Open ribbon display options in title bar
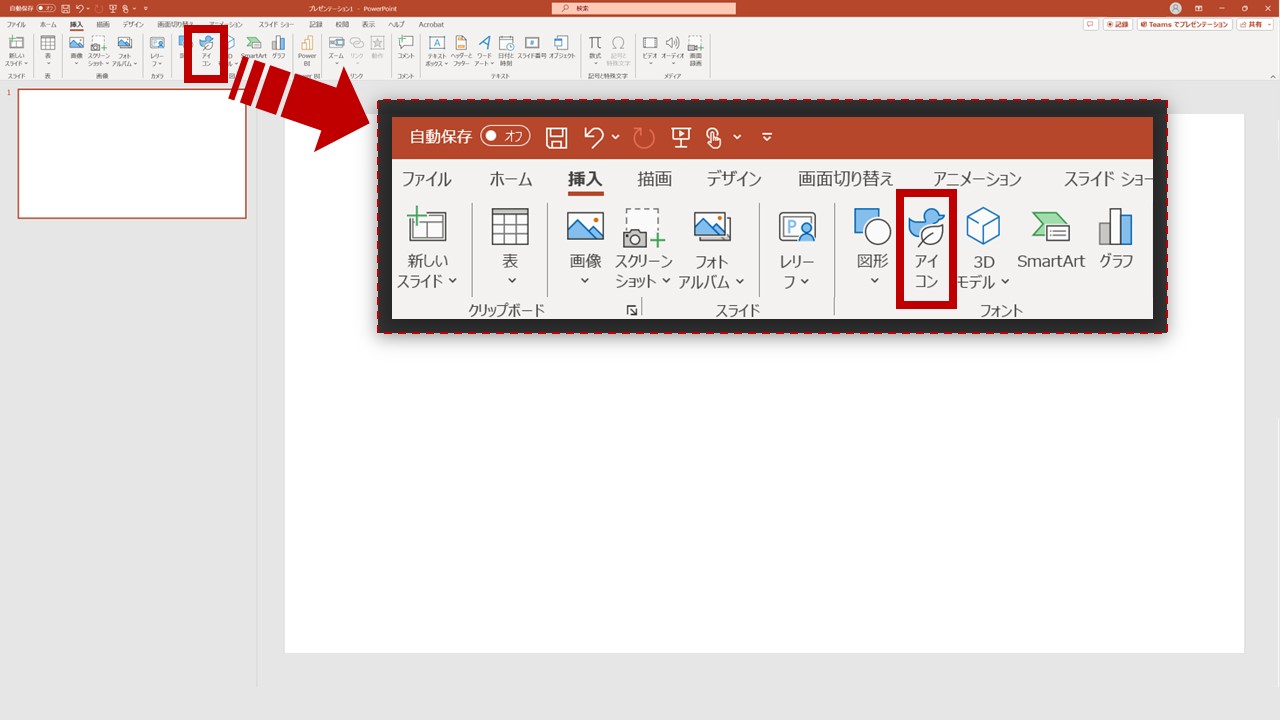The width and height of the screenshot is (1280, 720). 1199,8
